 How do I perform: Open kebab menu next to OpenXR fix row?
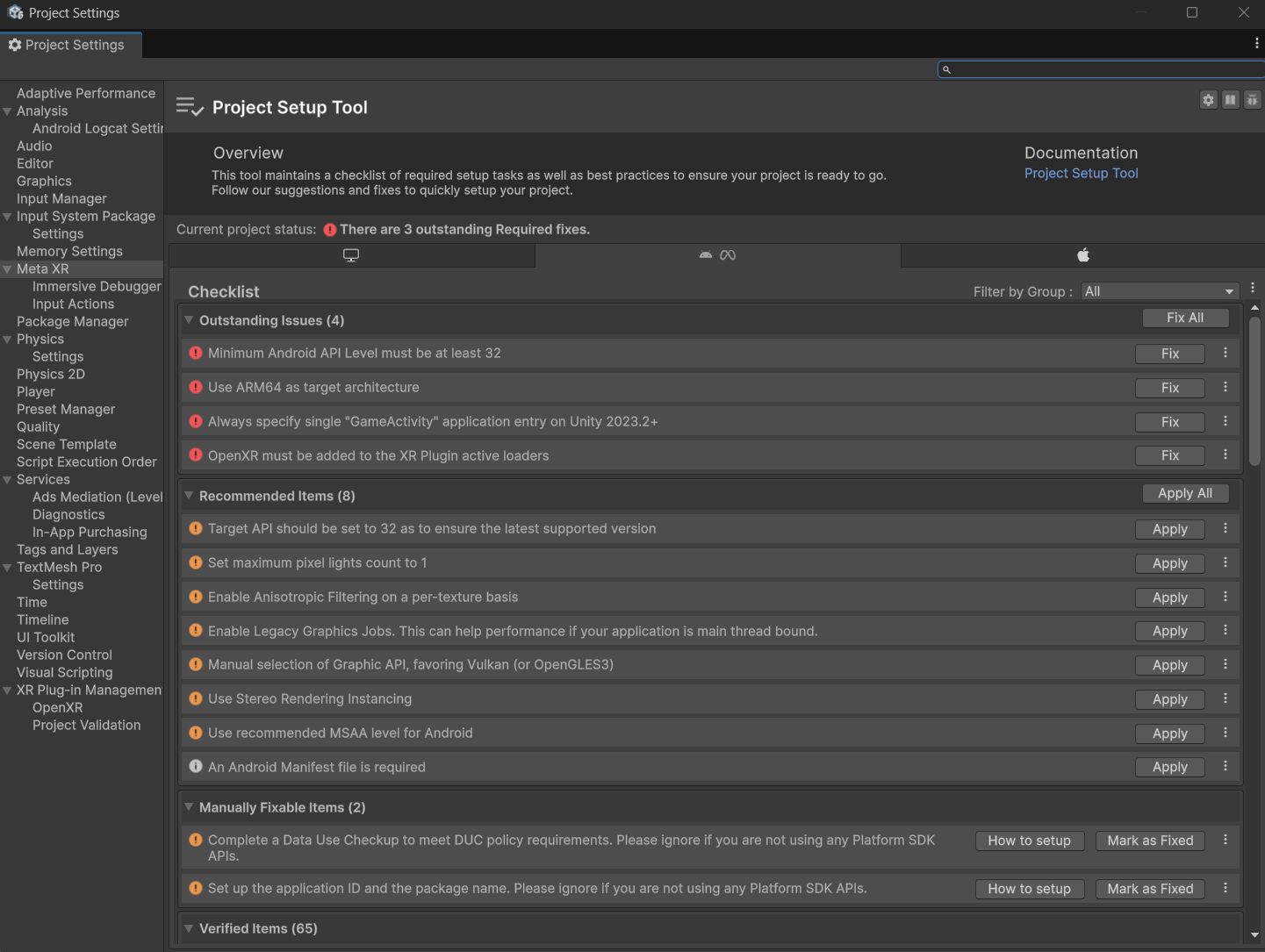1225,455
